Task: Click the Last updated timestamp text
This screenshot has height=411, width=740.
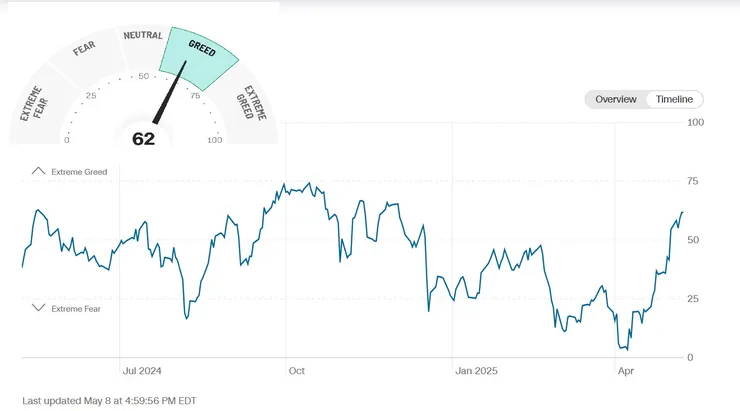Action: 109,401
